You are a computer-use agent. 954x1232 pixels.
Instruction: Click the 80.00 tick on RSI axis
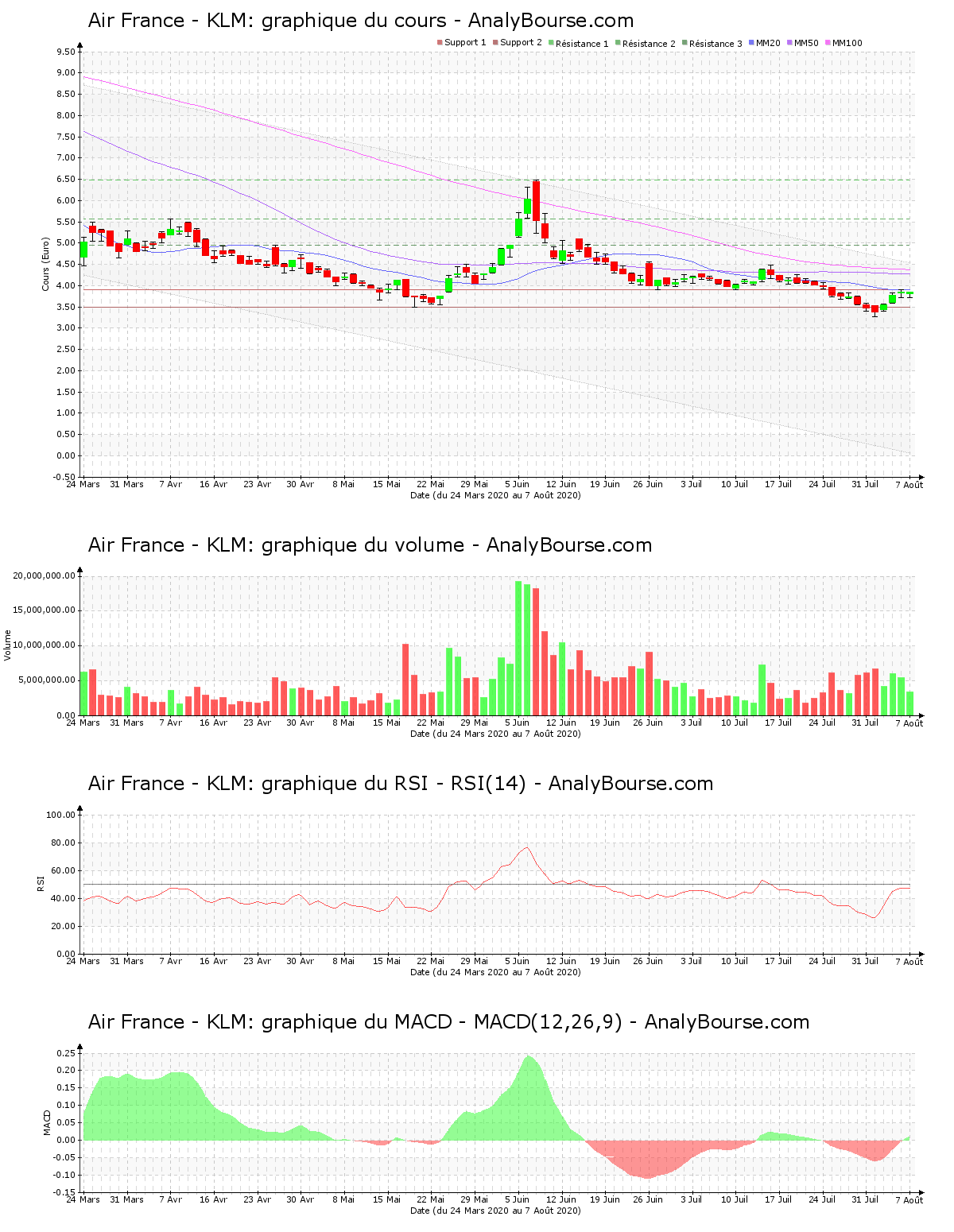[x=64, y=843]
